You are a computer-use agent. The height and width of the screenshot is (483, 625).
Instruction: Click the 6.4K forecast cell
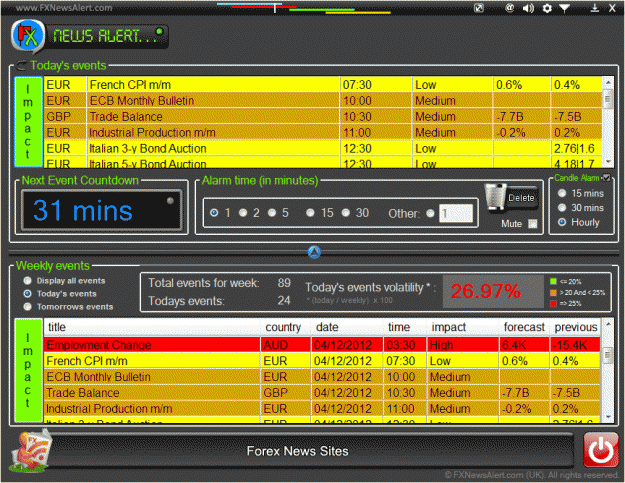524,345
